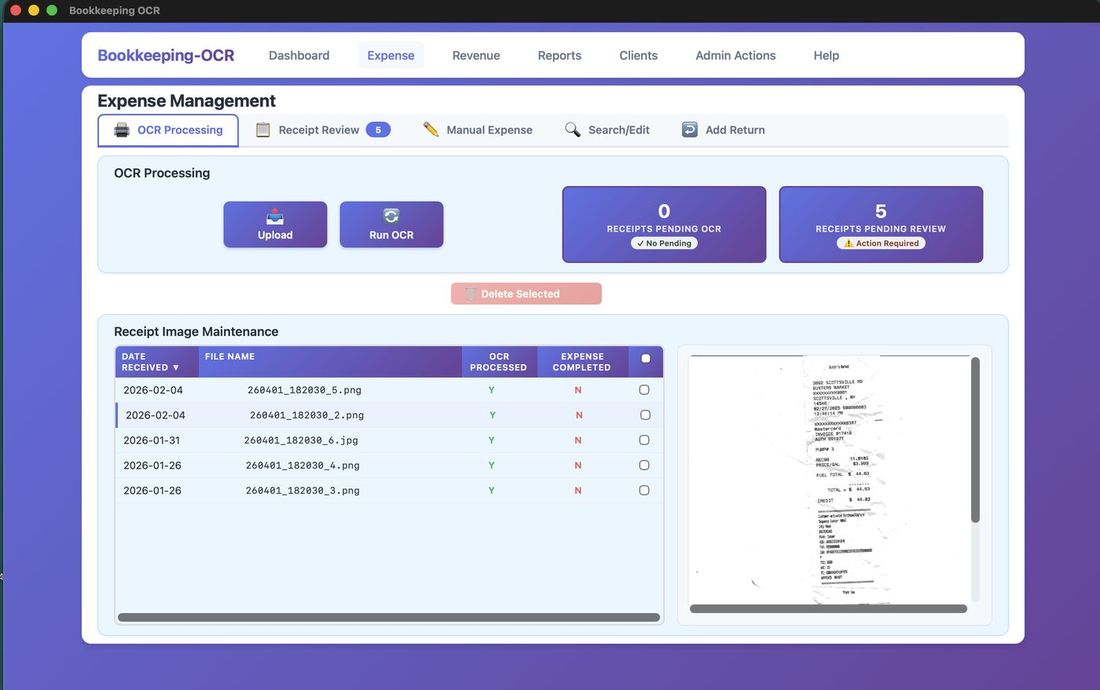Click the pencil icon for Manual Expense

[431, 130]
